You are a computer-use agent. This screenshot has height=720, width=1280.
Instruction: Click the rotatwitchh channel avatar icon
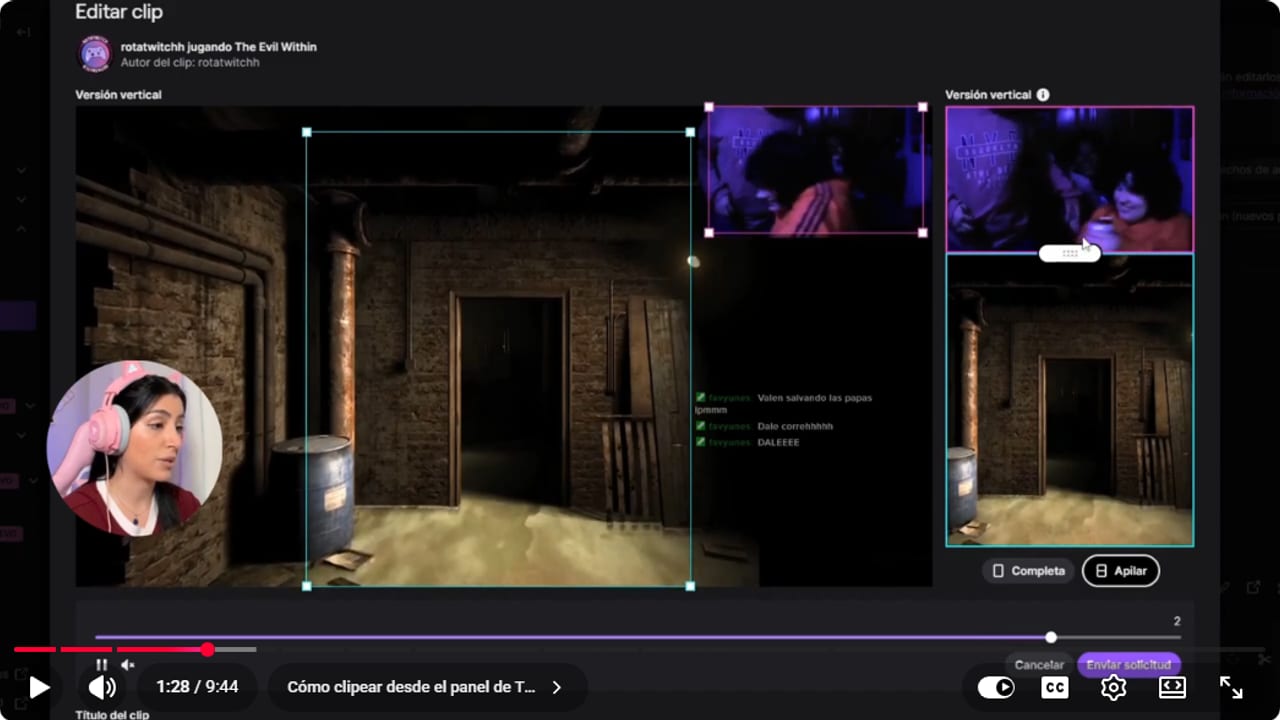(94, 54)
